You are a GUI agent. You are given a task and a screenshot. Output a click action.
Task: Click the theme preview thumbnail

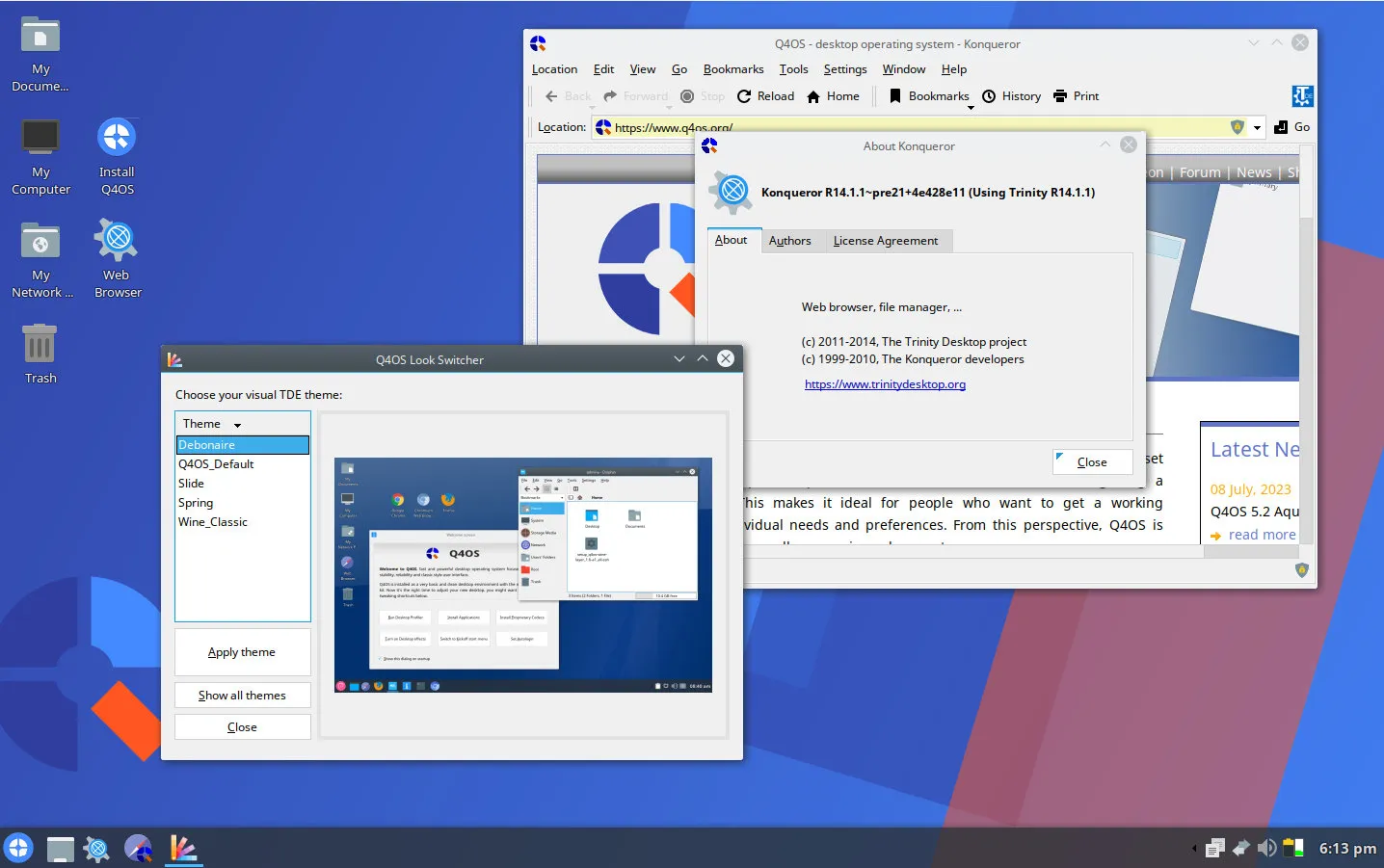click(x=523, y=575)
